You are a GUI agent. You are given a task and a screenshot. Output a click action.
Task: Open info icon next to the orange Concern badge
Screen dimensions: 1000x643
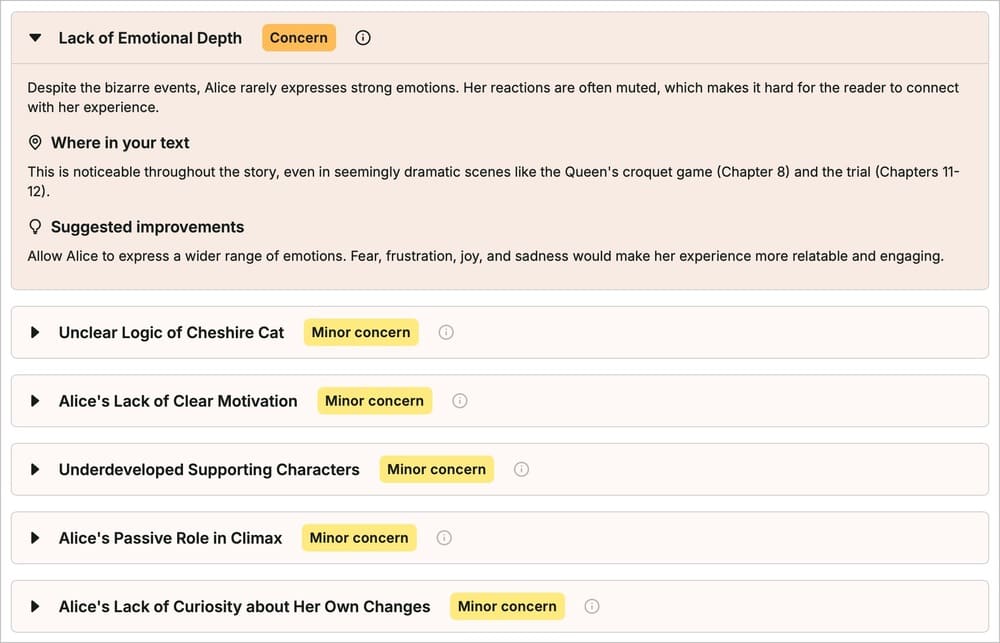[x=362, y=38]
